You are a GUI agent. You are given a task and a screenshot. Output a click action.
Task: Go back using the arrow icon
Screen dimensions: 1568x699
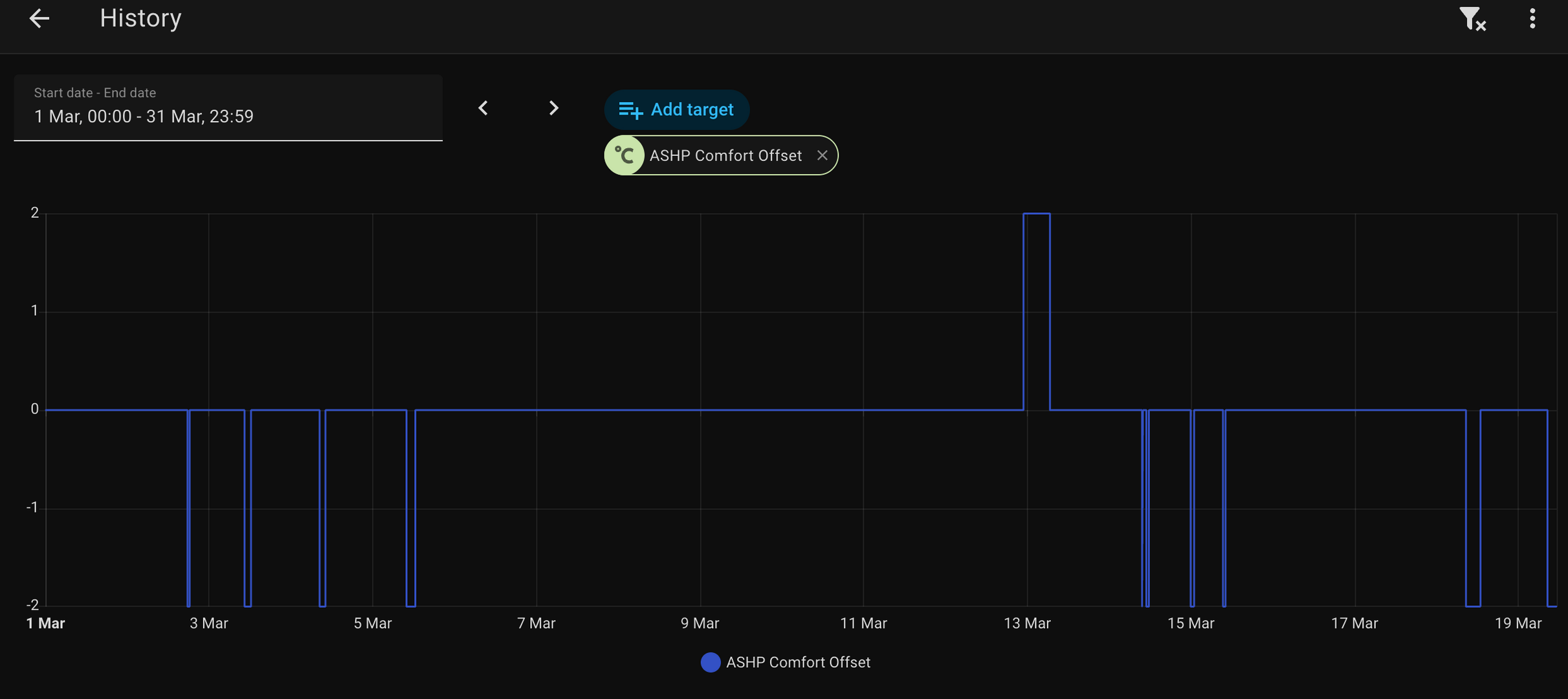(39, 18)
